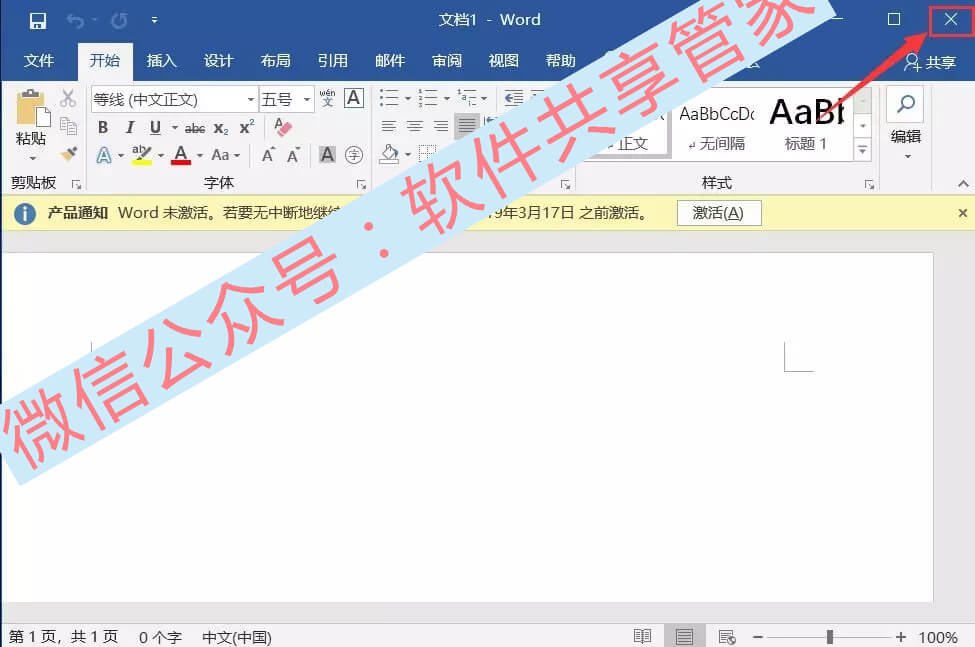Click the Paste clipboard icon
Viewport: 975px width, 647px height.
[x=31, y=109]
